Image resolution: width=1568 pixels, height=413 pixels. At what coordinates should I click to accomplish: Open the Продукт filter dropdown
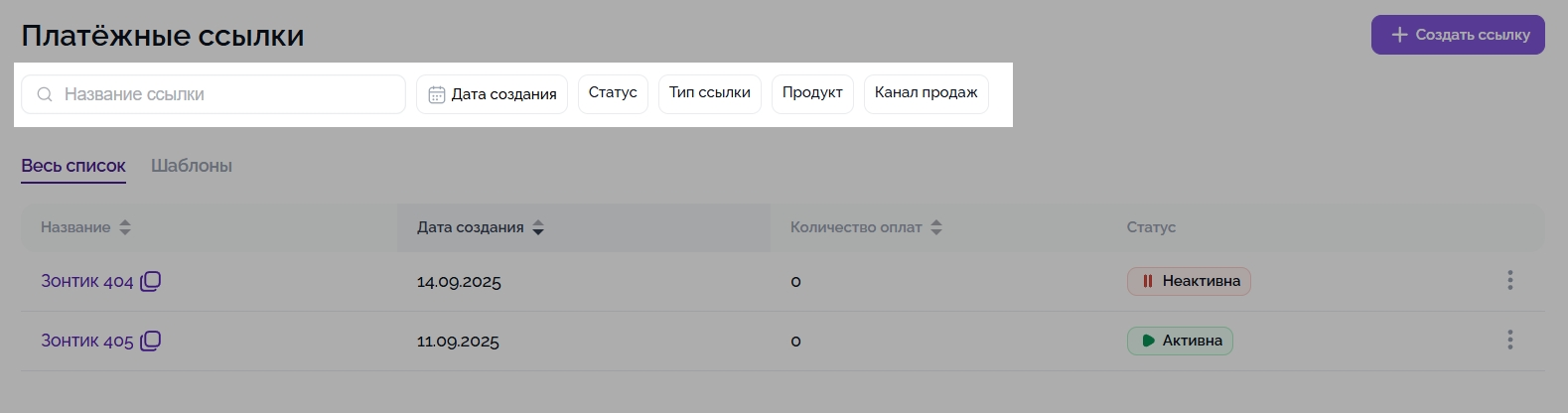point(812,93)
